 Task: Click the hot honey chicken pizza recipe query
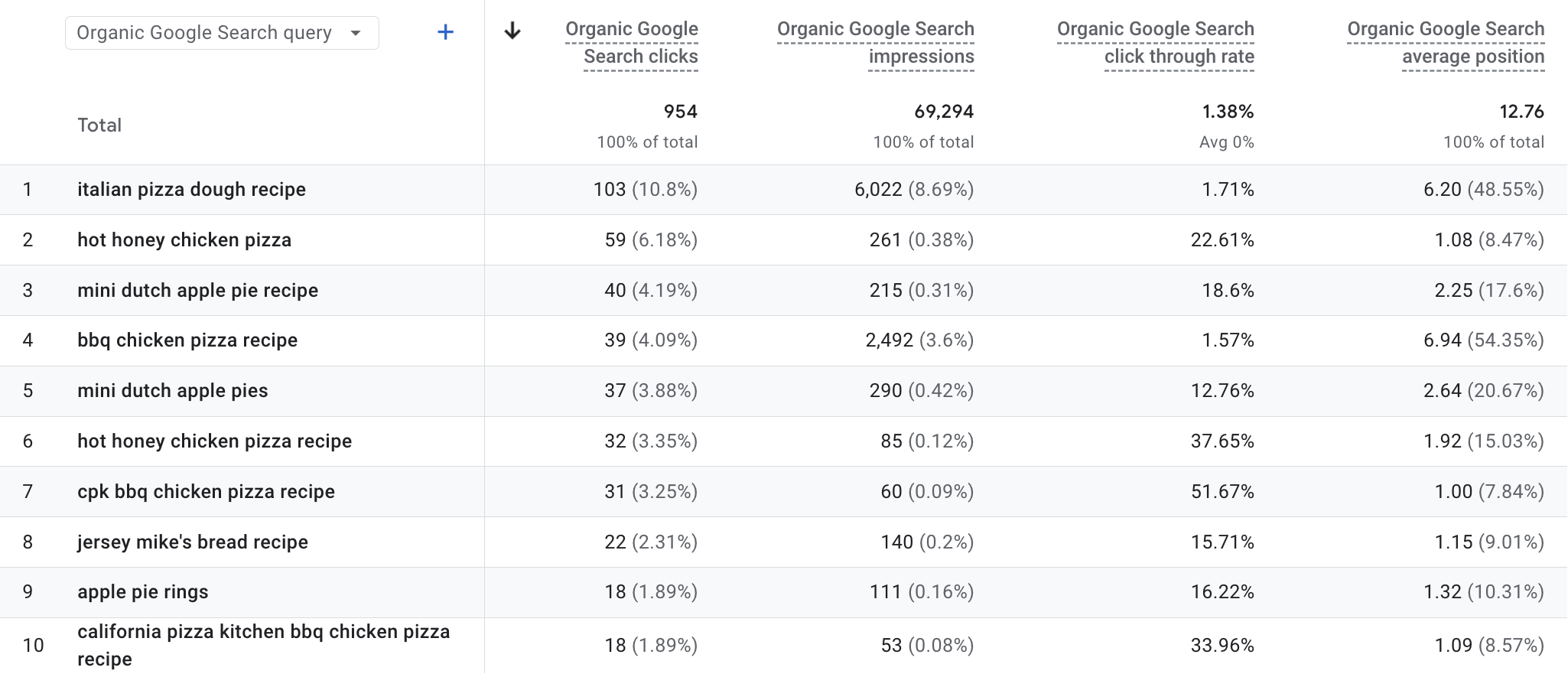[x=214, y=441]
